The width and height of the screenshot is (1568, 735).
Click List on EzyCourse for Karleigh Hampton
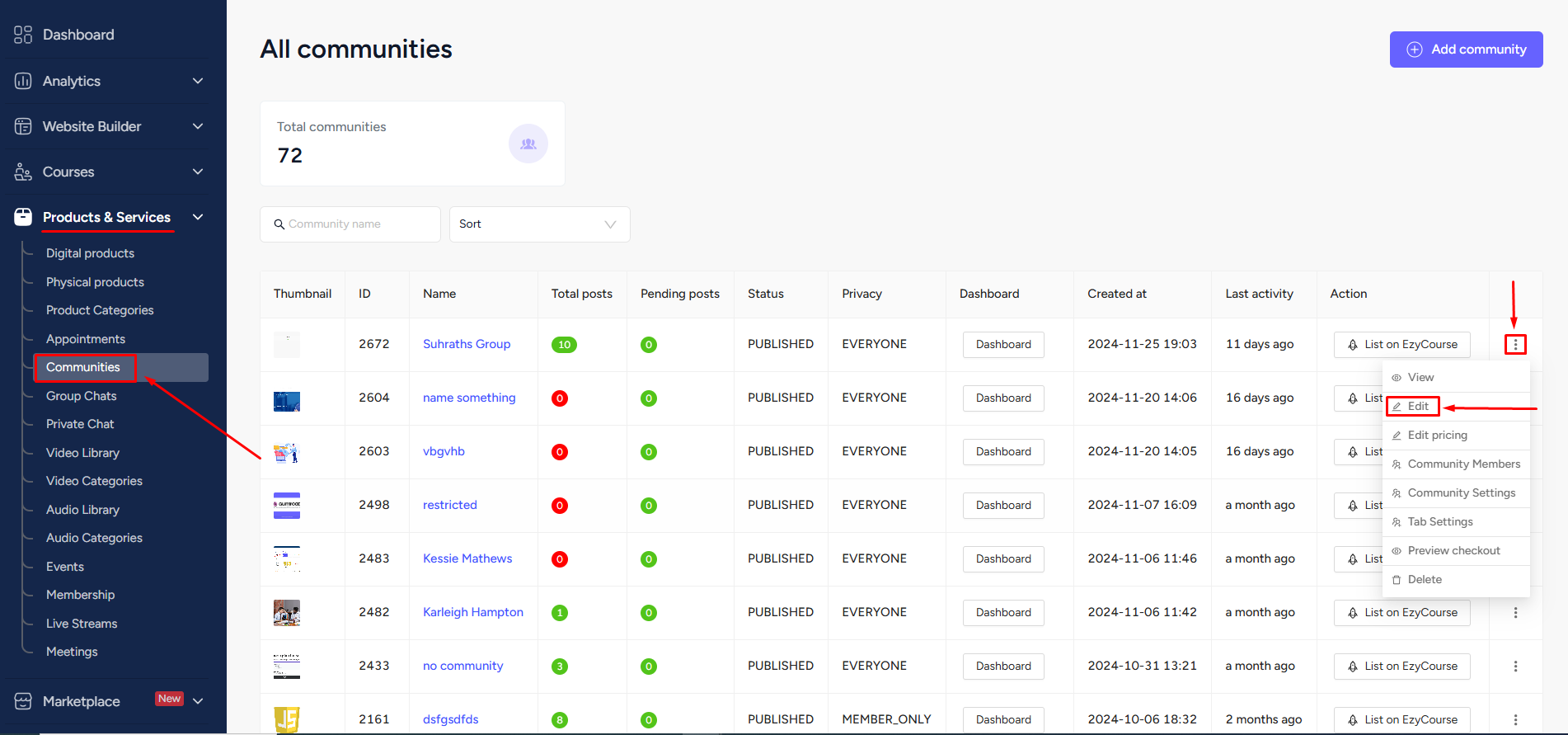[1401, 613]
